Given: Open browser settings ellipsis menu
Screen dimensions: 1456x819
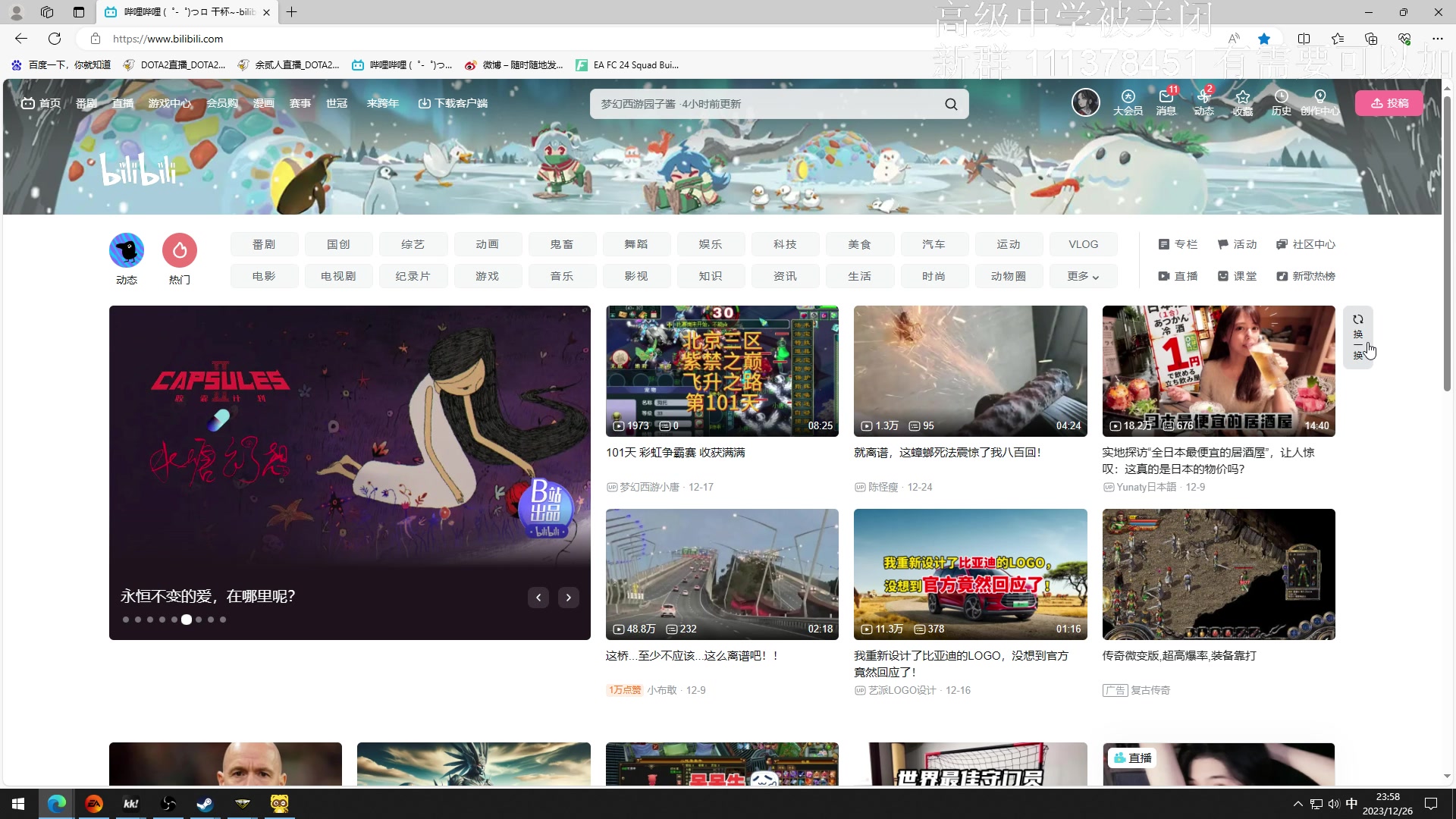Looking at the screenshot, I should point(1437,39).
